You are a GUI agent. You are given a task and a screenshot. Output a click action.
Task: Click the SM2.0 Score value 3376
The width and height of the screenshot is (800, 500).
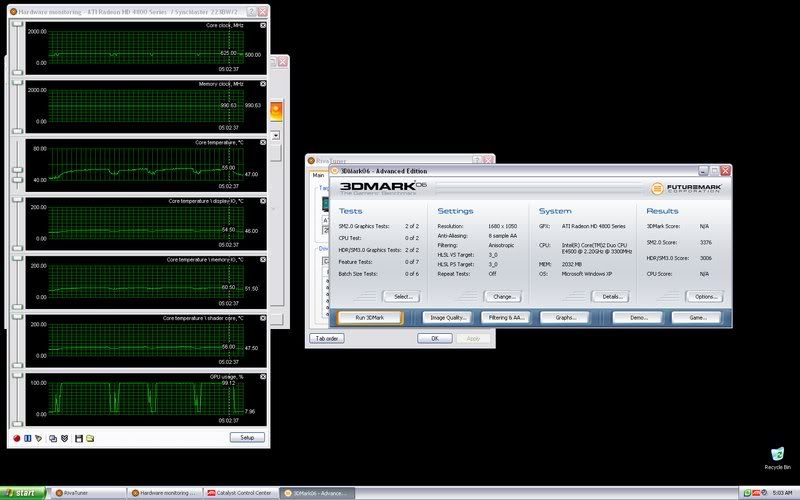tap(705, 242)
